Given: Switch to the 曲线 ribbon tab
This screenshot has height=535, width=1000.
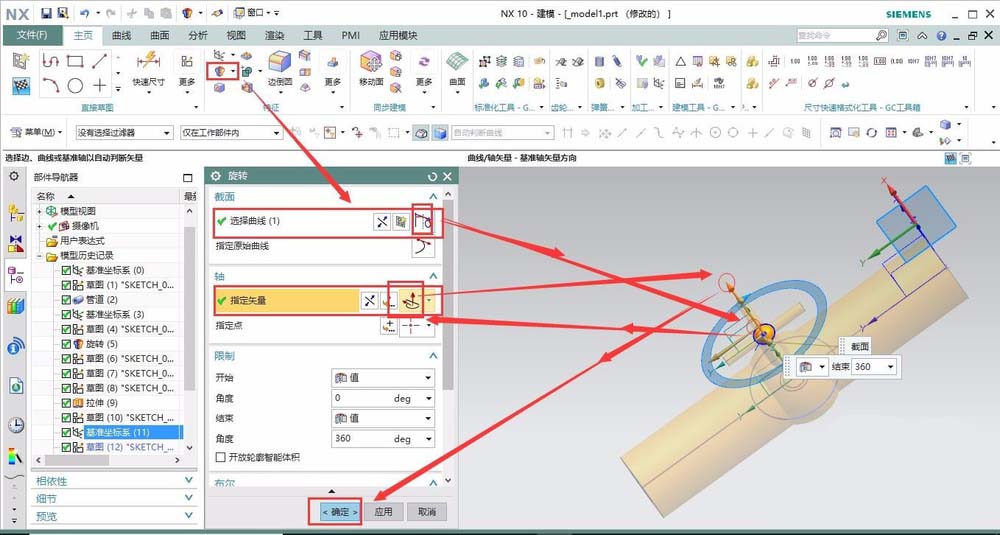Looking at the screenshot, I should tap(121, 36).
